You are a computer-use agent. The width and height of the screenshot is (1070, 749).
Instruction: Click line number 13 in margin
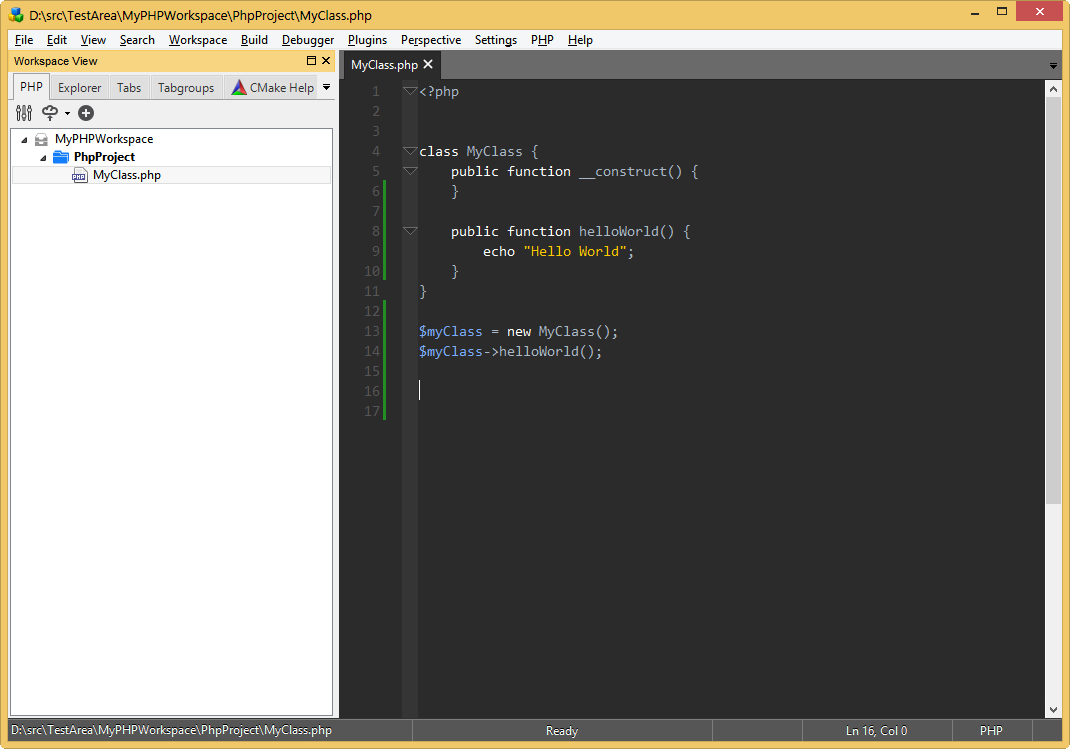click(x=371, y=332)
